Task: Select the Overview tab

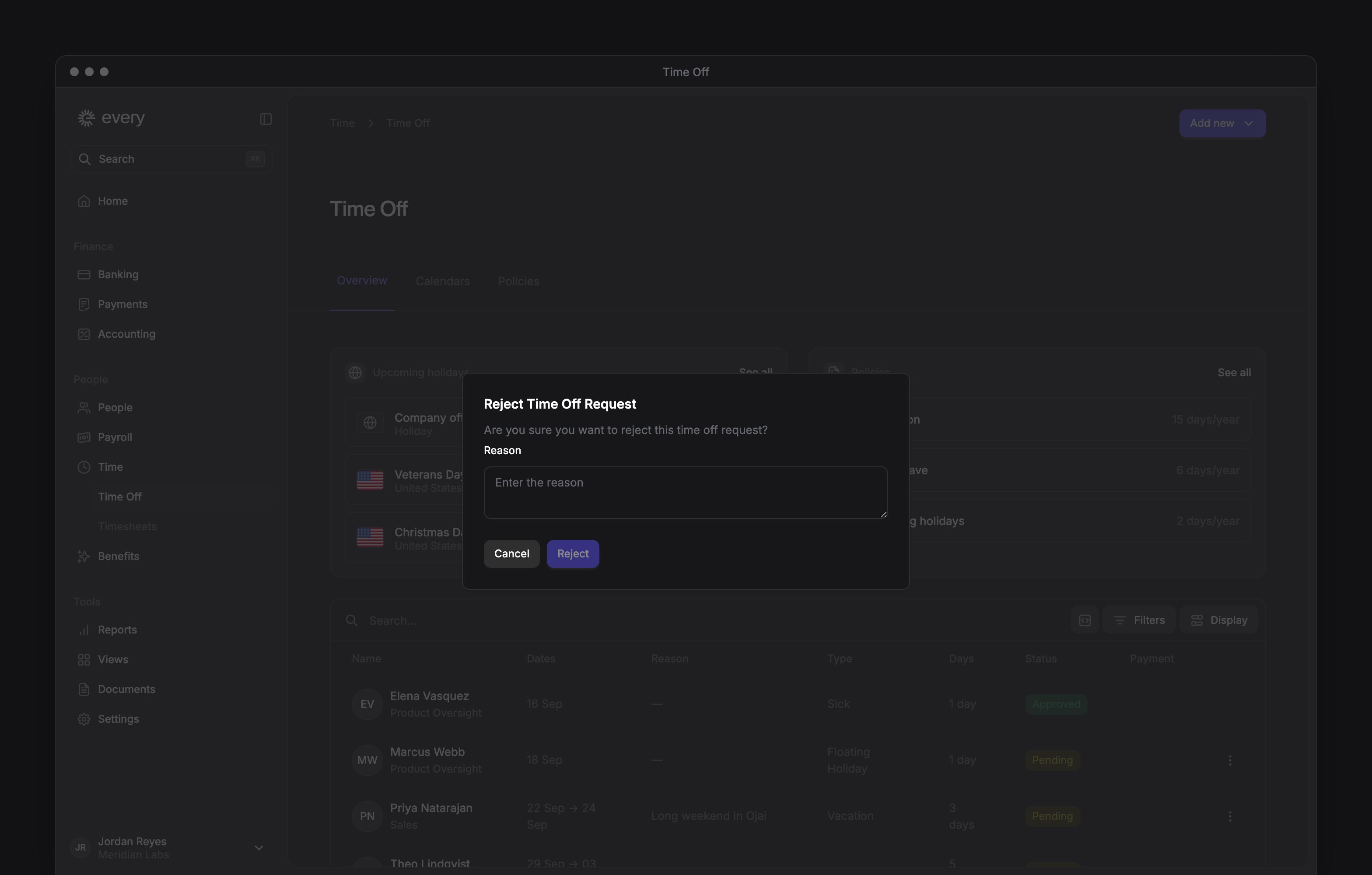Action: coord(362,281)
